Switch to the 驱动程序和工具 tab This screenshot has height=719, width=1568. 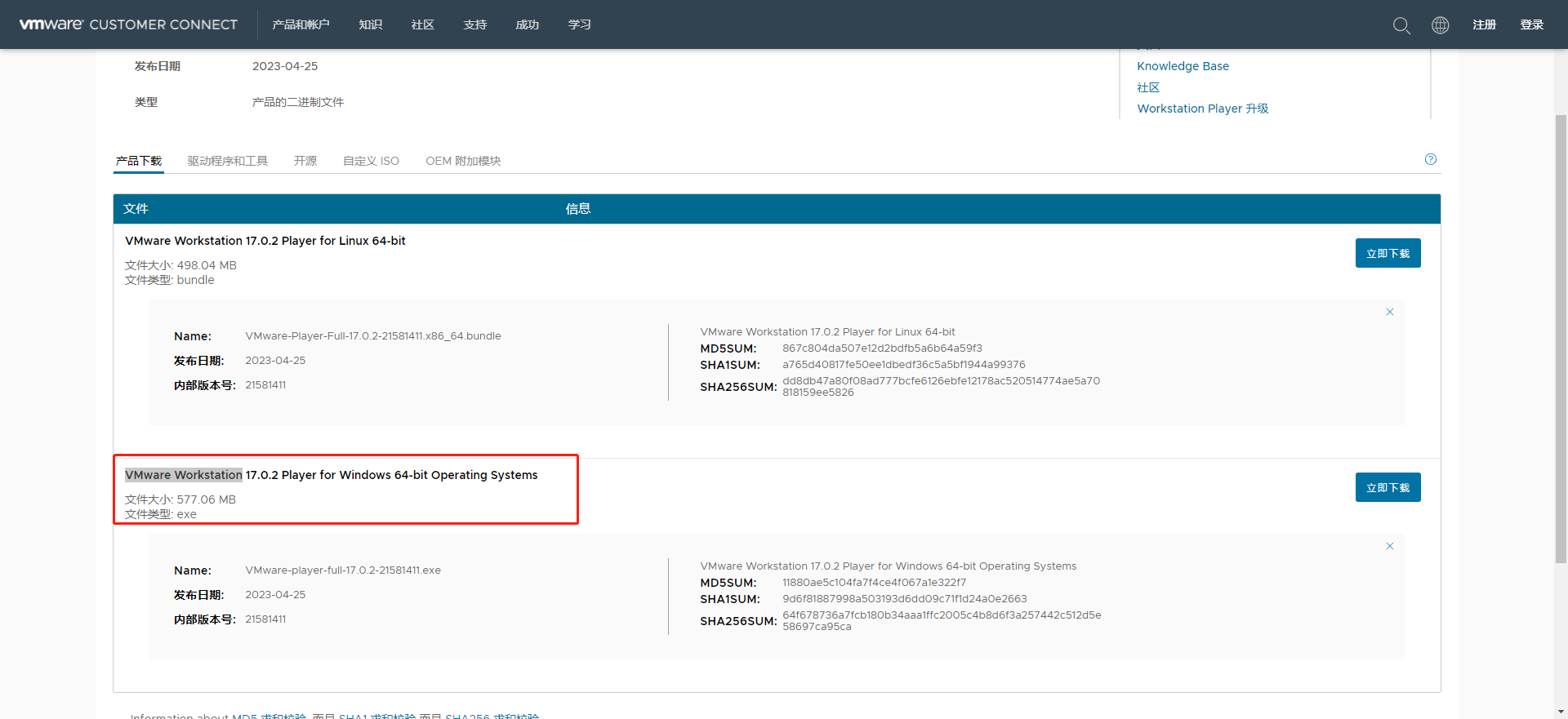click(228, 161)
